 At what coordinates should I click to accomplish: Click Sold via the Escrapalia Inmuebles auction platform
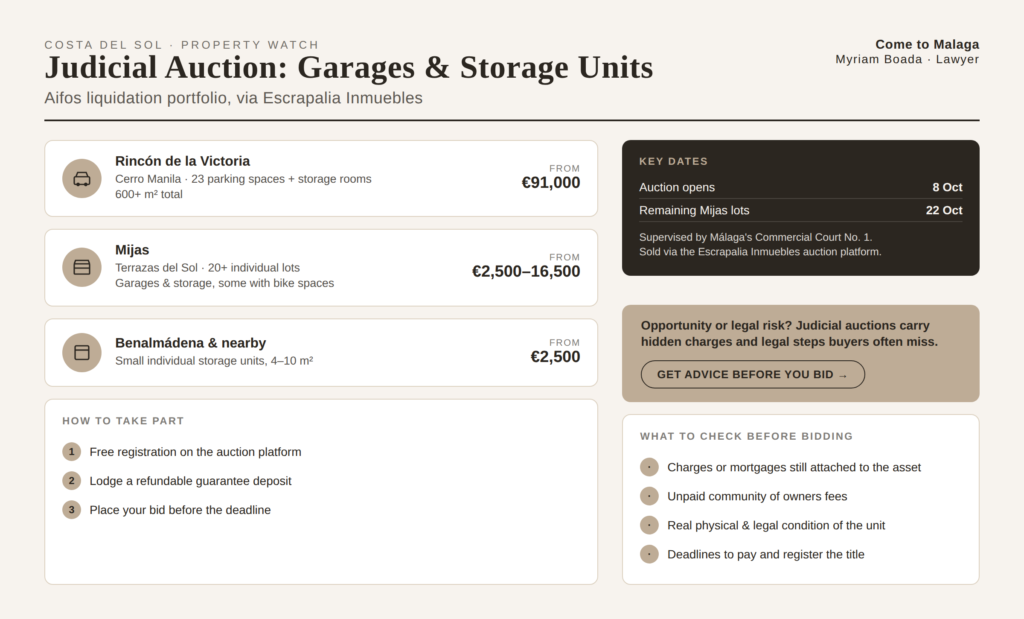point(760,251)
